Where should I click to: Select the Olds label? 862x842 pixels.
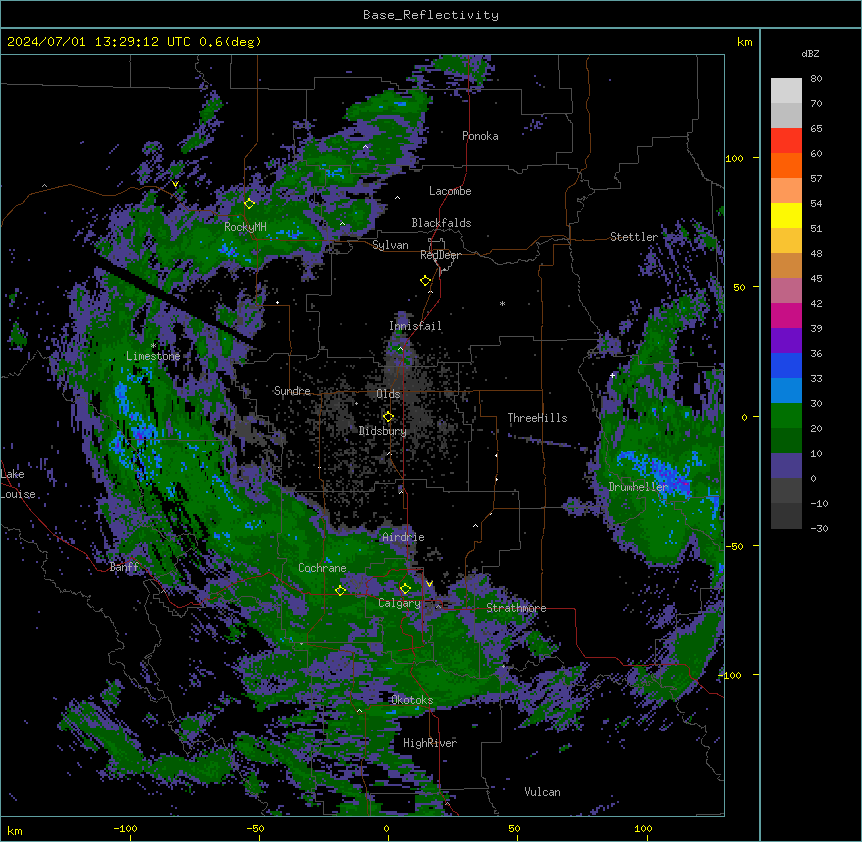tap(388, 394)
